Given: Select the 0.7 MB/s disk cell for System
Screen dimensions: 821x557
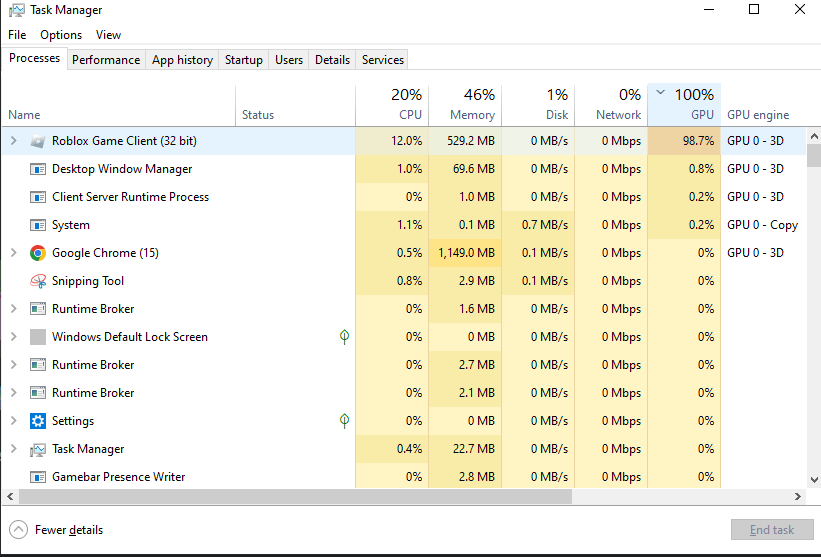Looking at the screenshot, I should click(538, 225).
